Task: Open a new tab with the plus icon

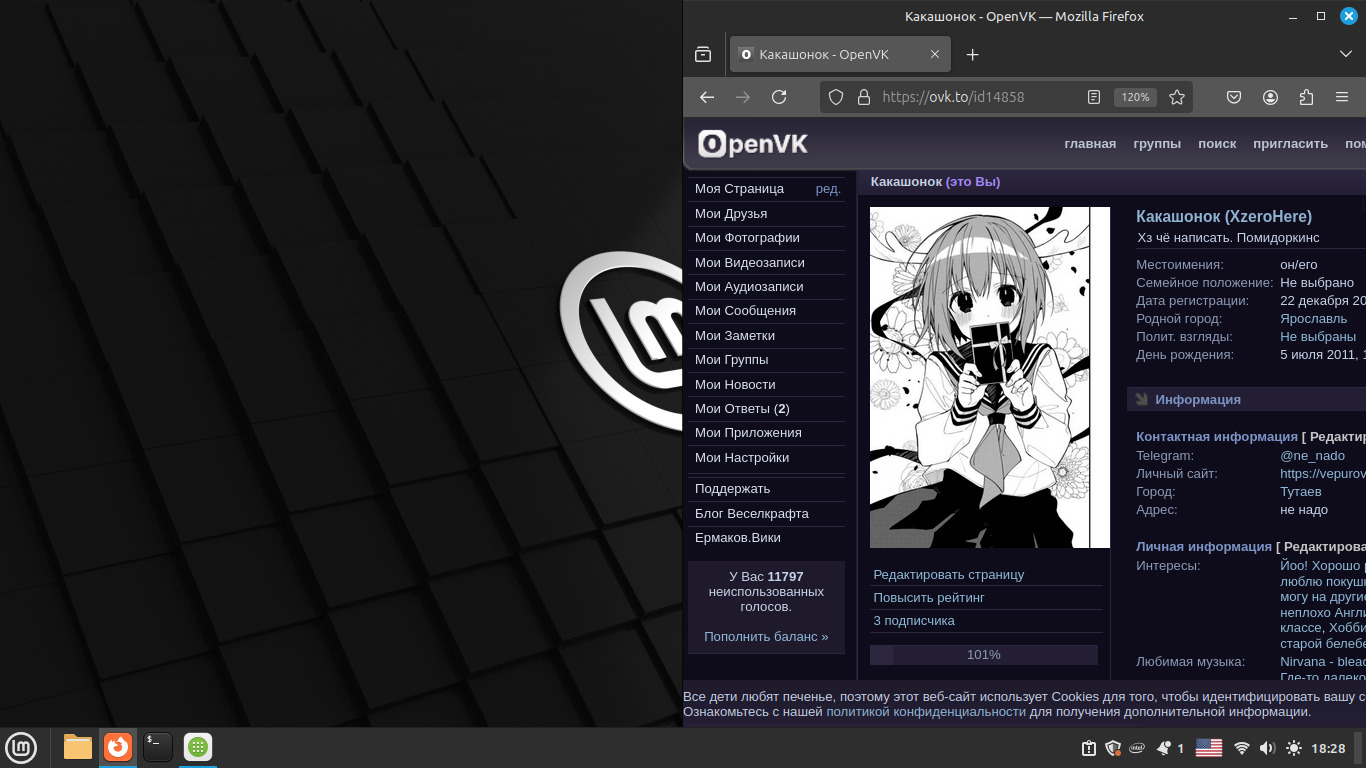Action: tap(972, 54)
